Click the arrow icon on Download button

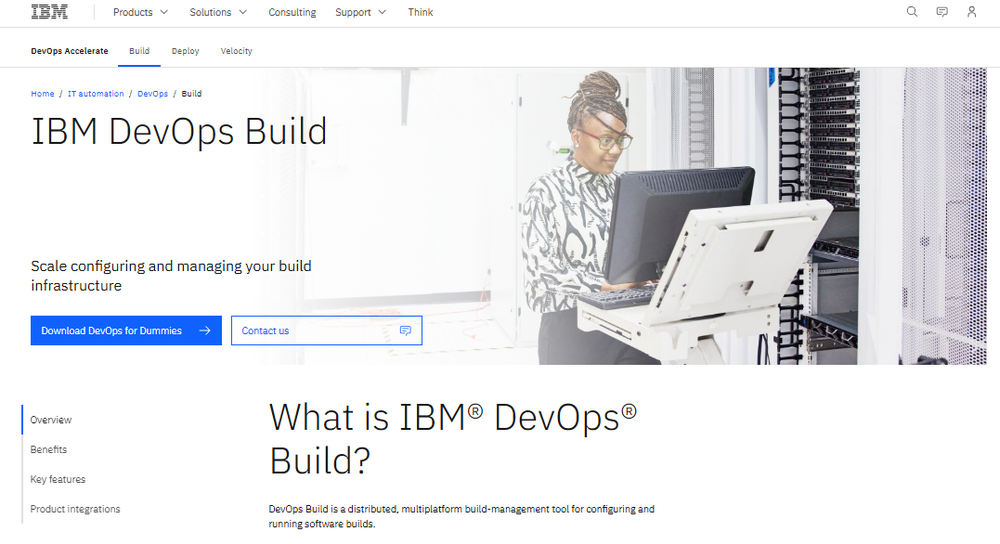[205, 330]
